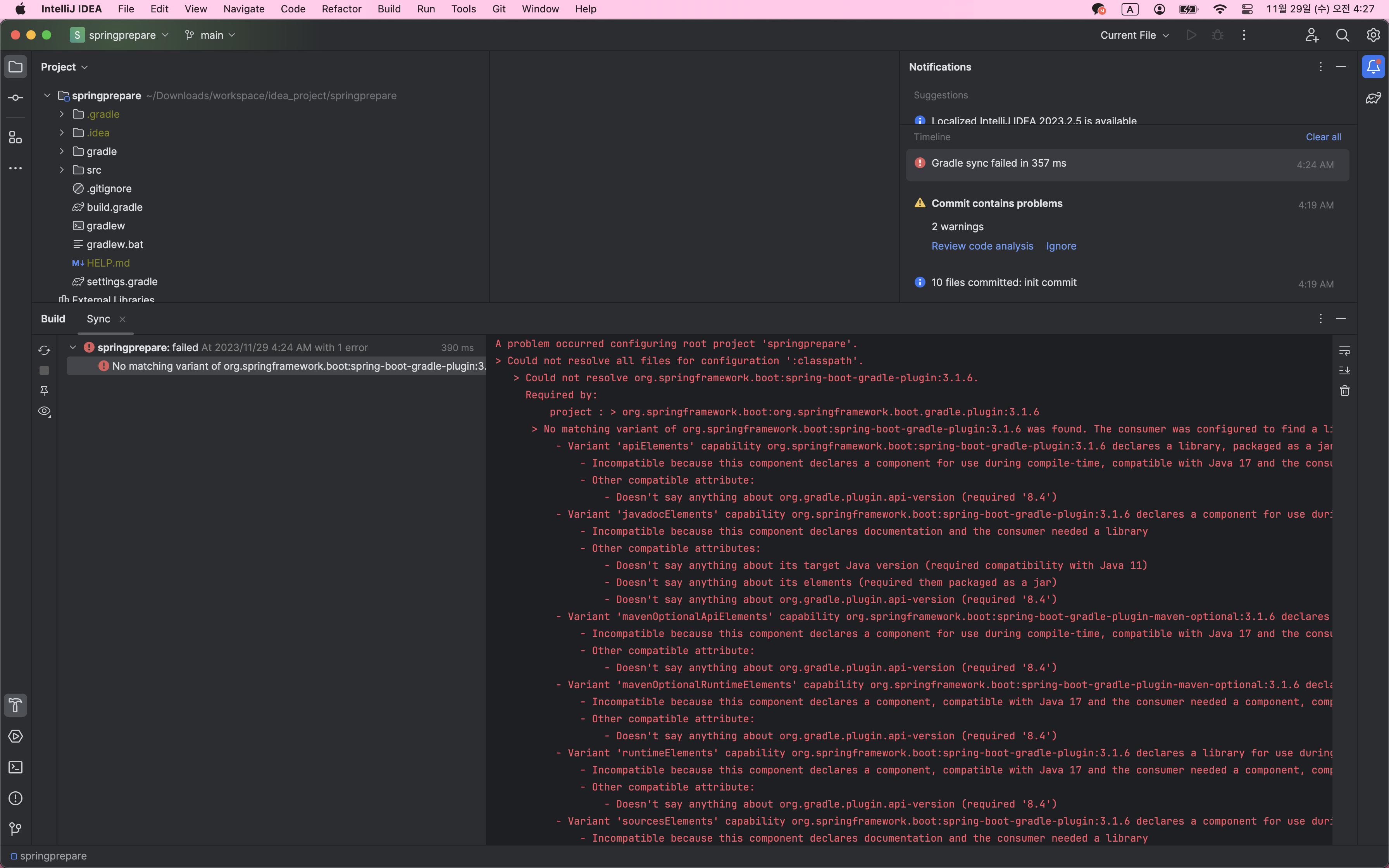
Task: Open the Project view dropdown
Action: (x=64, y=67)
